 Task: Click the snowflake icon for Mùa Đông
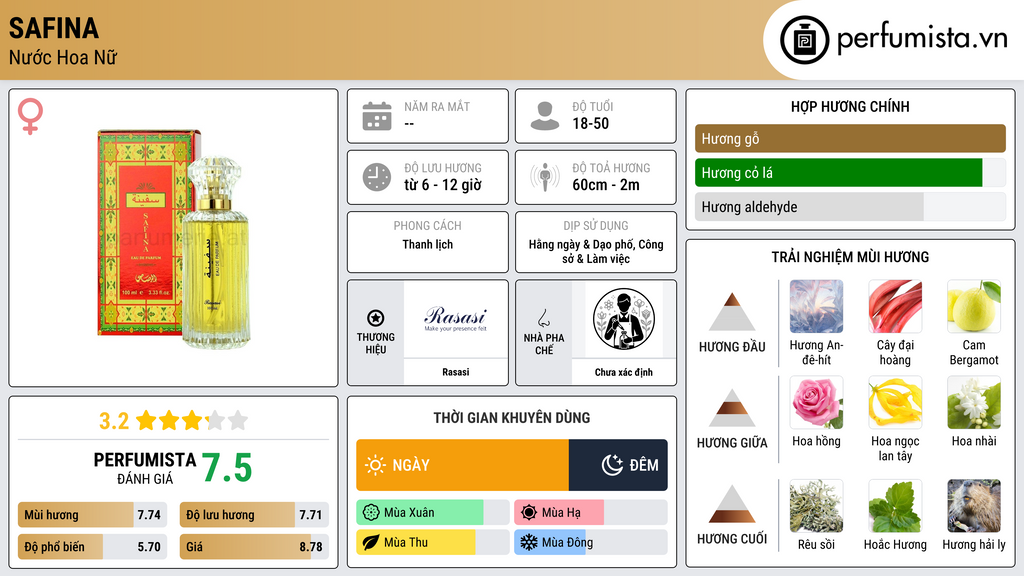click(x=529, y=542)
